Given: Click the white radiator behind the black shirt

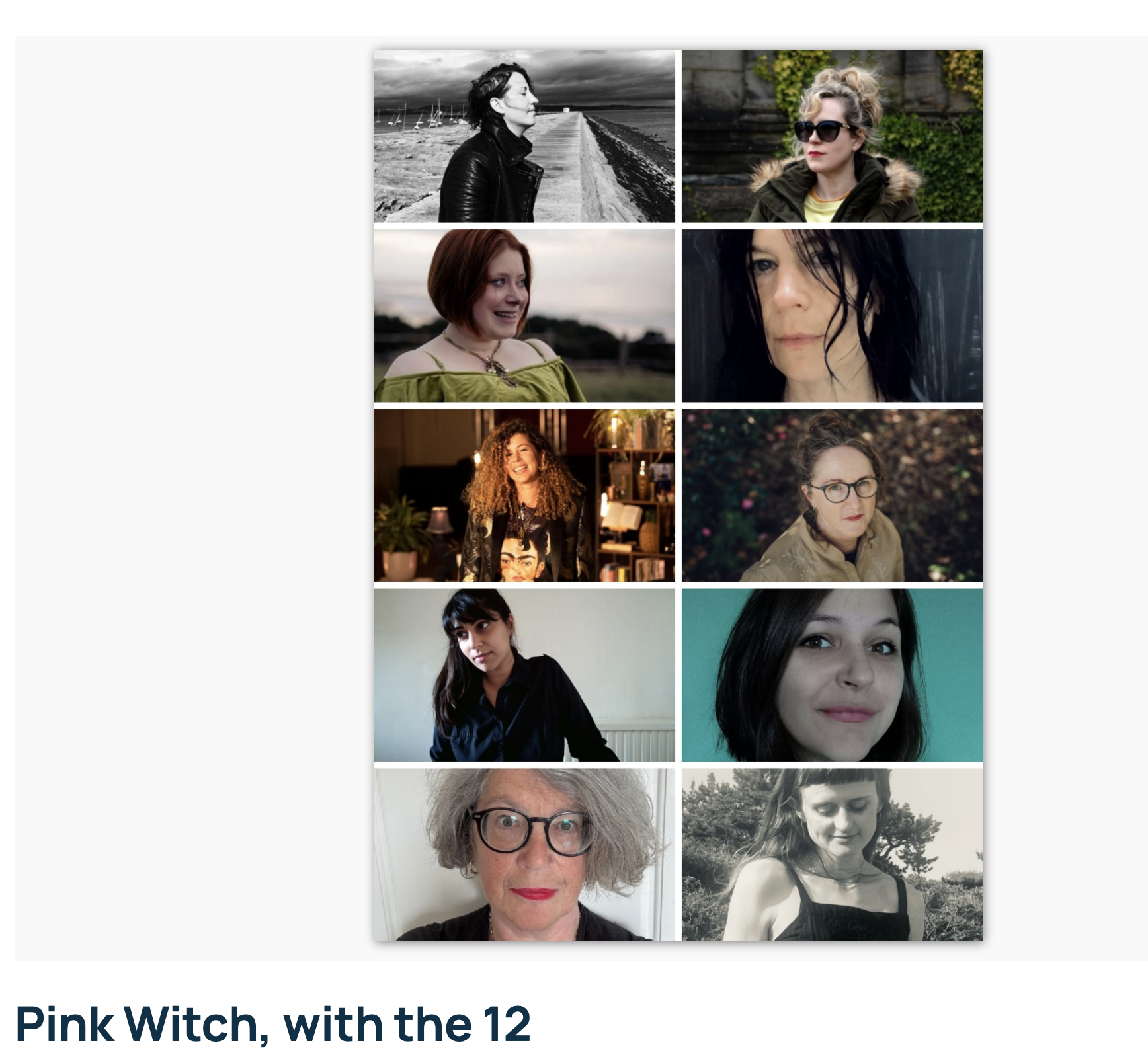Looking at the screenshot, I should pos(638,744).
